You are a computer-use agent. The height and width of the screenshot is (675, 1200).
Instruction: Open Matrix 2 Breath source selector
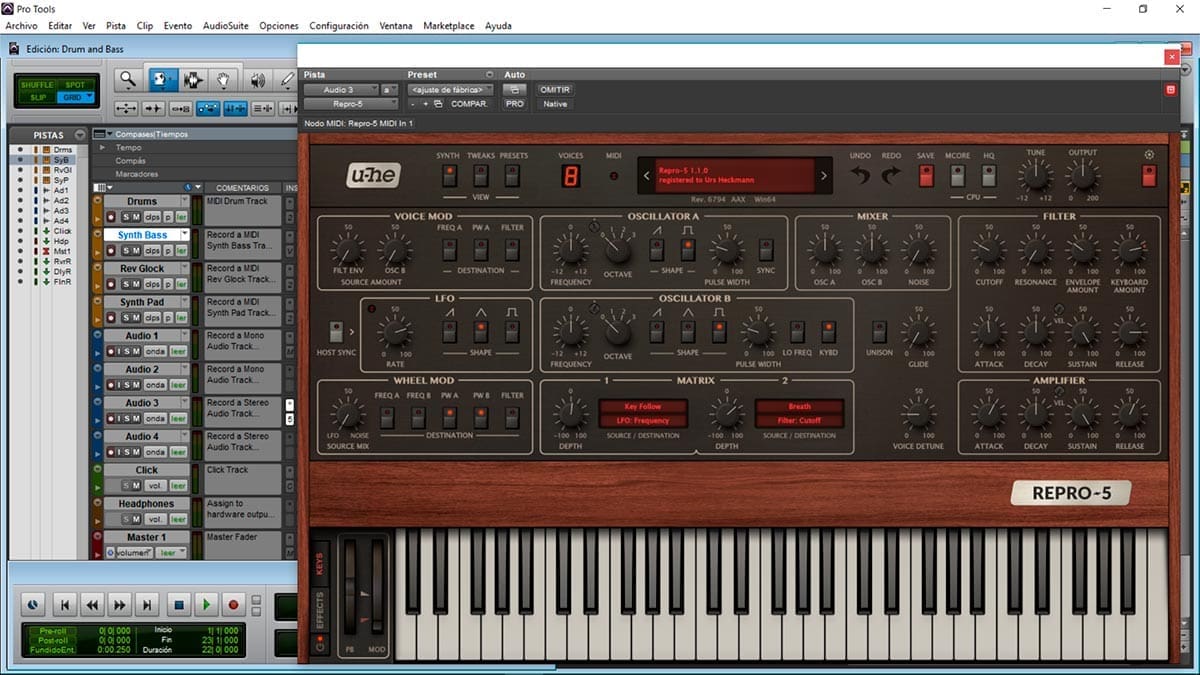(x=799, y=407)
